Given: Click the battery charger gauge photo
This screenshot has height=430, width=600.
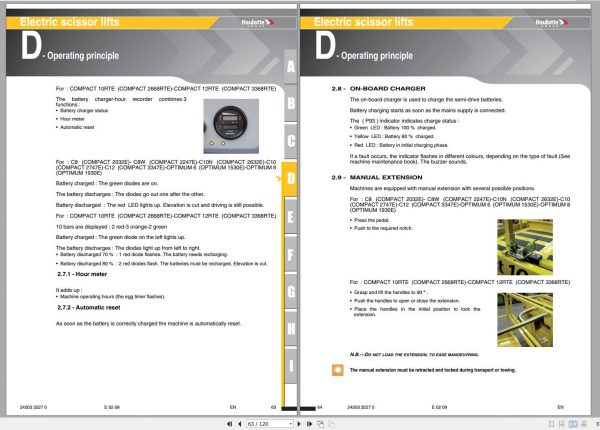Looking at the screenshot, I should pyautogui.click(x=231, y=126).
